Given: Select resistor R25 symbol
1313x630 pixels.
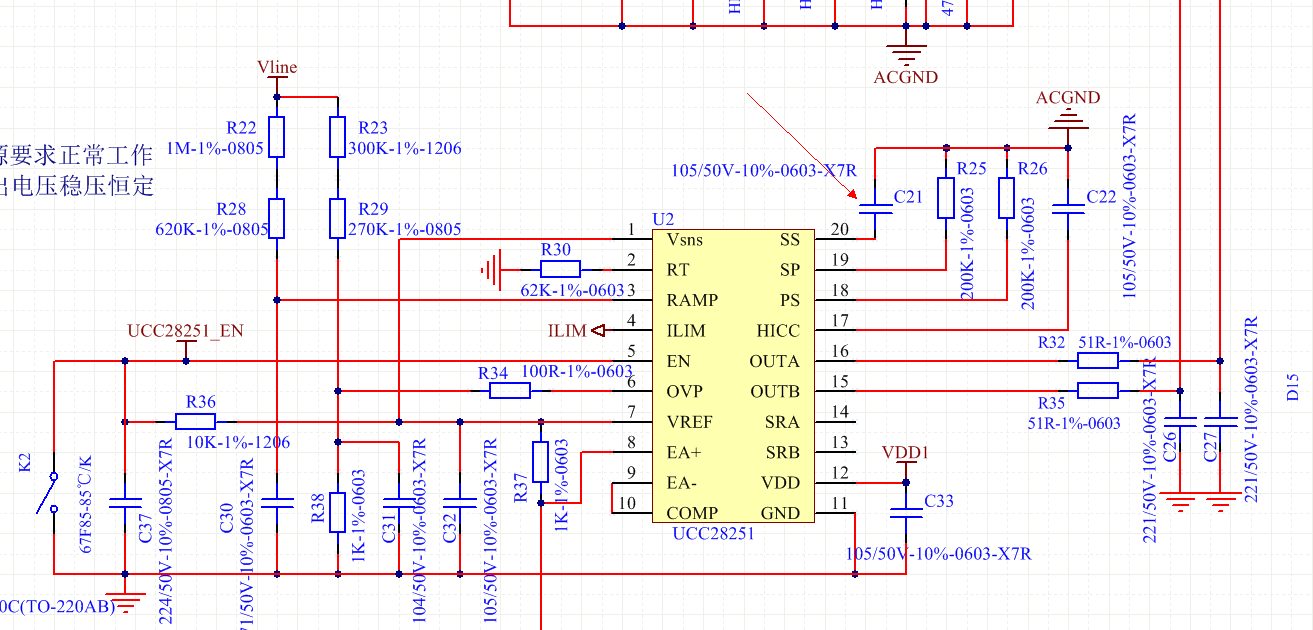Looking at the screenshot, I should [946, 198].
